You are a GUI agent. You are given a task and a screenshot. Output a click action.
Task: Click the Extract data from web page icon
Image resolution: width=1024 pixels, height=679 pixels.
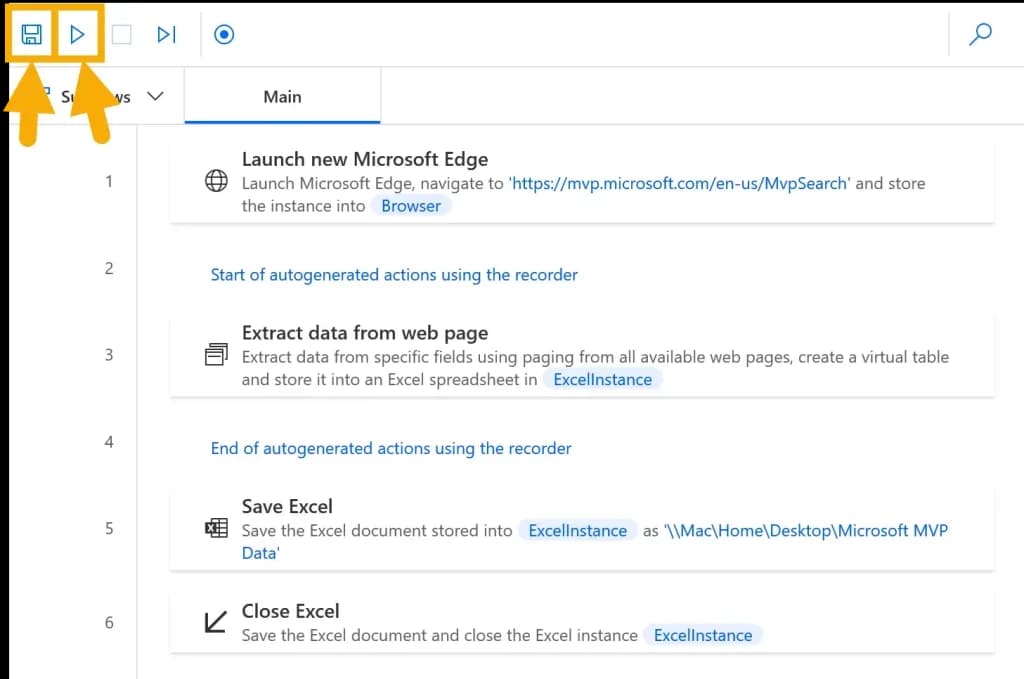216,355
